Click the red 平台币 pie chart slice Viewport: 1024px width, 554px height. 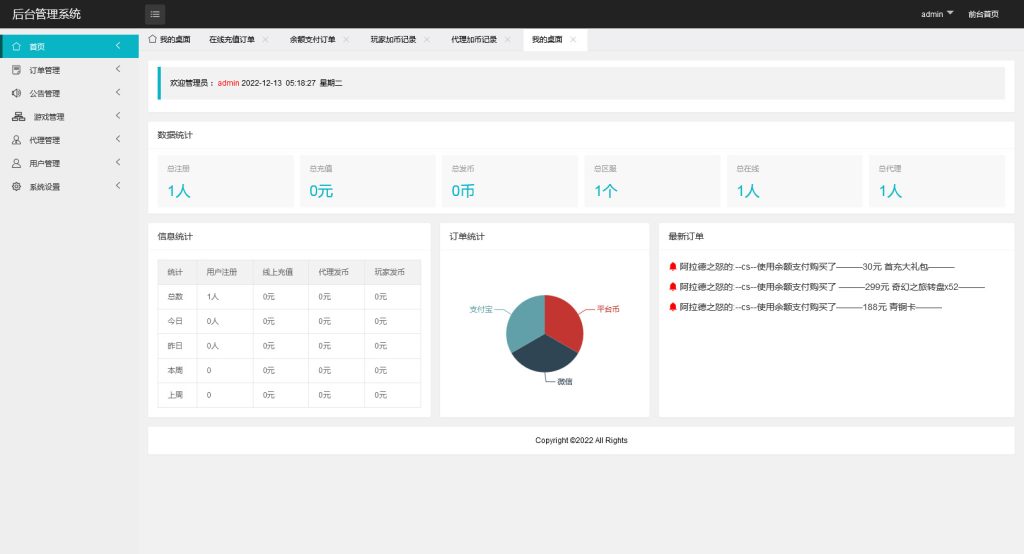coord(565,320)
